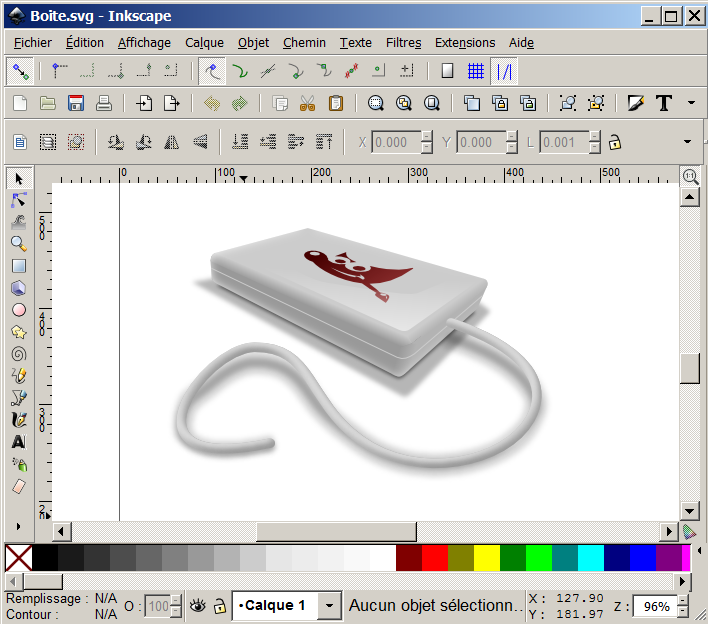Redo the last undone action

coord(240,103)
